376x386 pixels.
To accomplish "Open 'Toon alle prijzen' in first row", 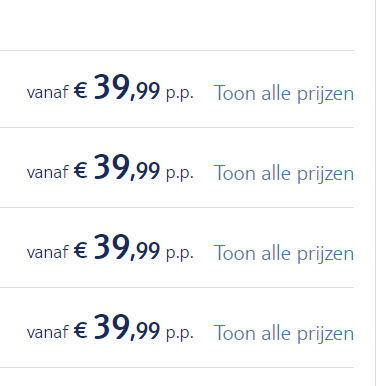I will tap(284, 94).
